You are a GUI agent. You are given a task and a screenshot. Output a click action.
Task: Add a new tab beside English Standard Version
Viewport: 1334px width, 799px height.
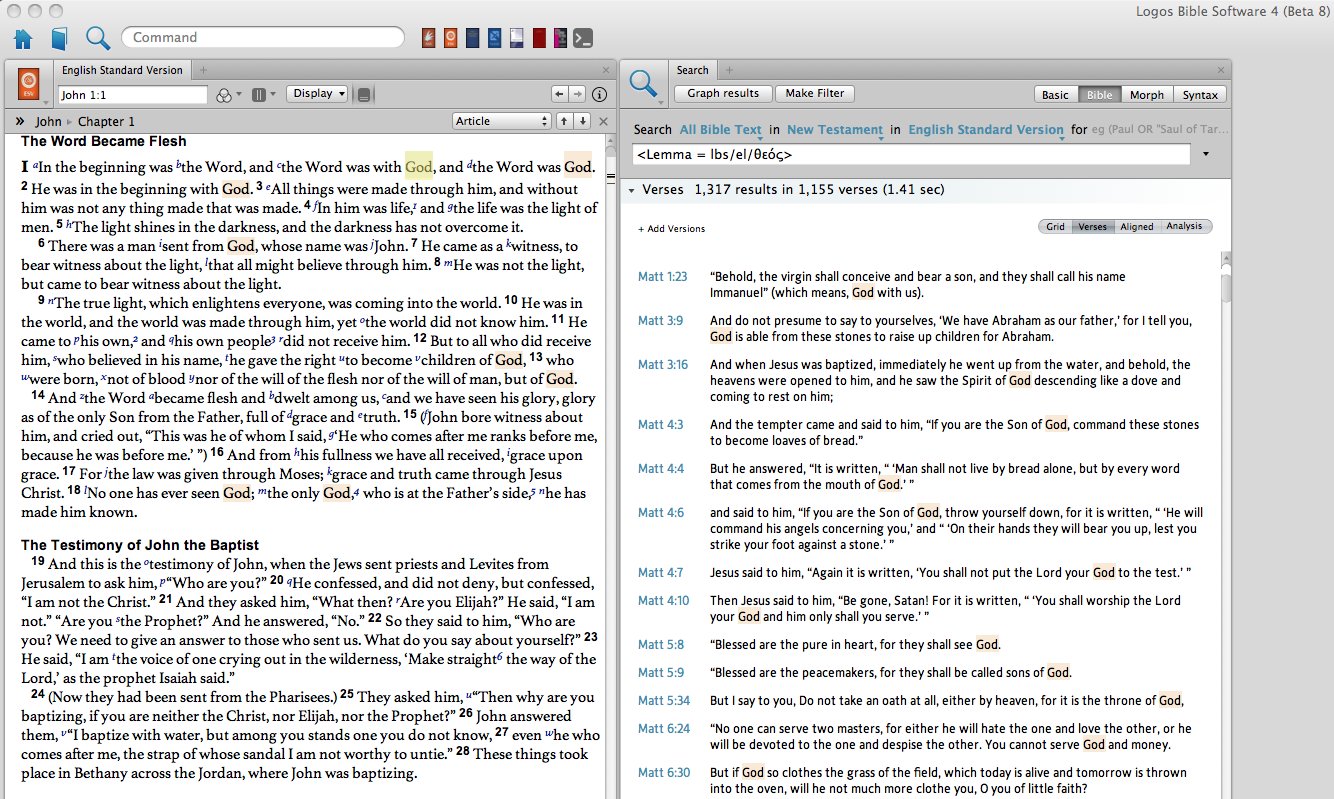203,70
